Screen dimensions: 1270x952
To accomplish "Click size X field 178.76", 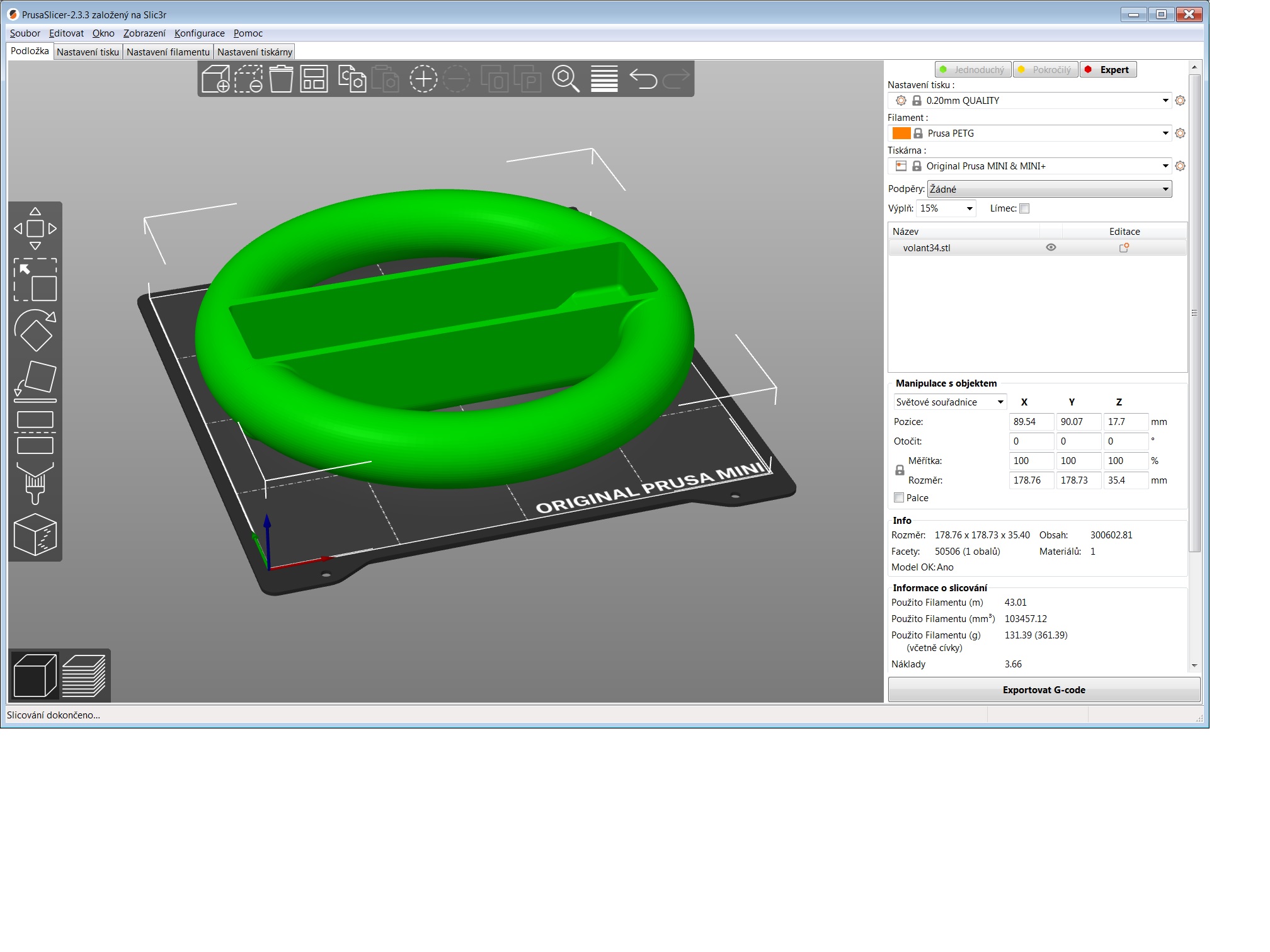I will click(x=1031, y=480).
